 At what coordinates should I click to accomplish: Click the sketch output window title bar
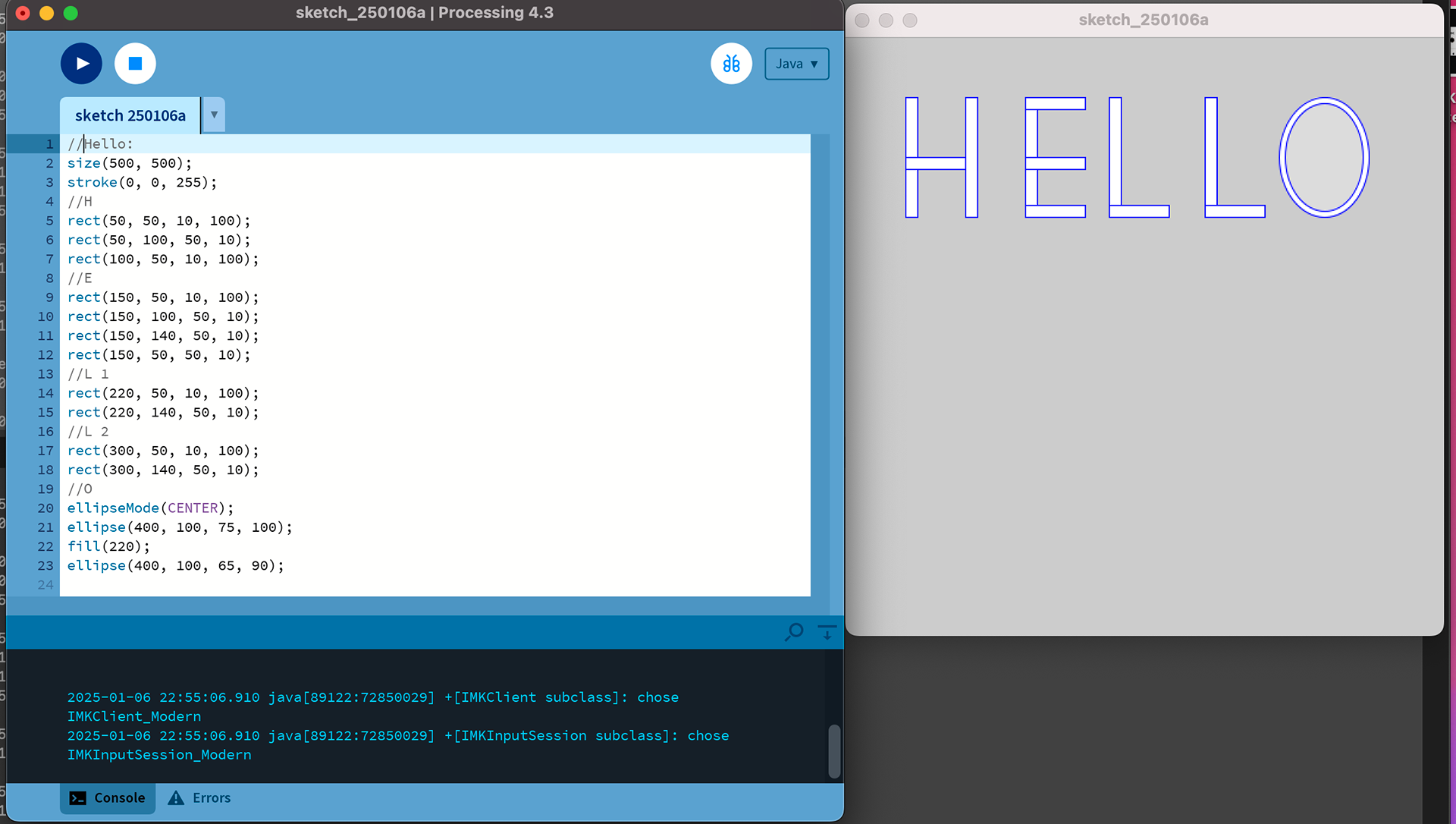click(1144, 20)
